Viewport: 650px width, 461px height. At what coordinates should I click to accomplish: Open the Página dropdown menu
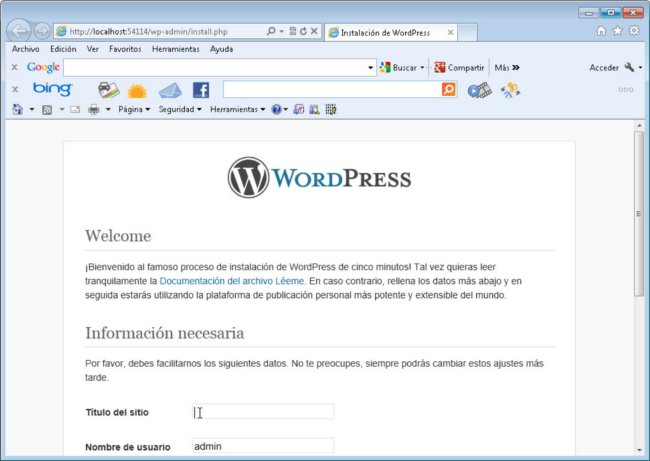point(134,109)
